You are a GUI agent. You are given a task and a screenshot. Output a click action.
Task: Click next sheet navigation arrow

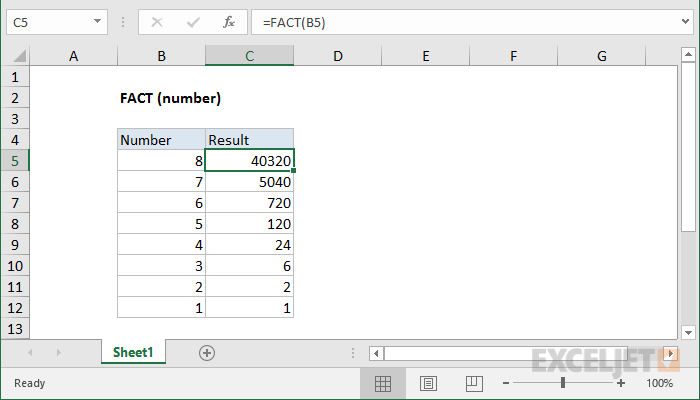click(58, 353)
